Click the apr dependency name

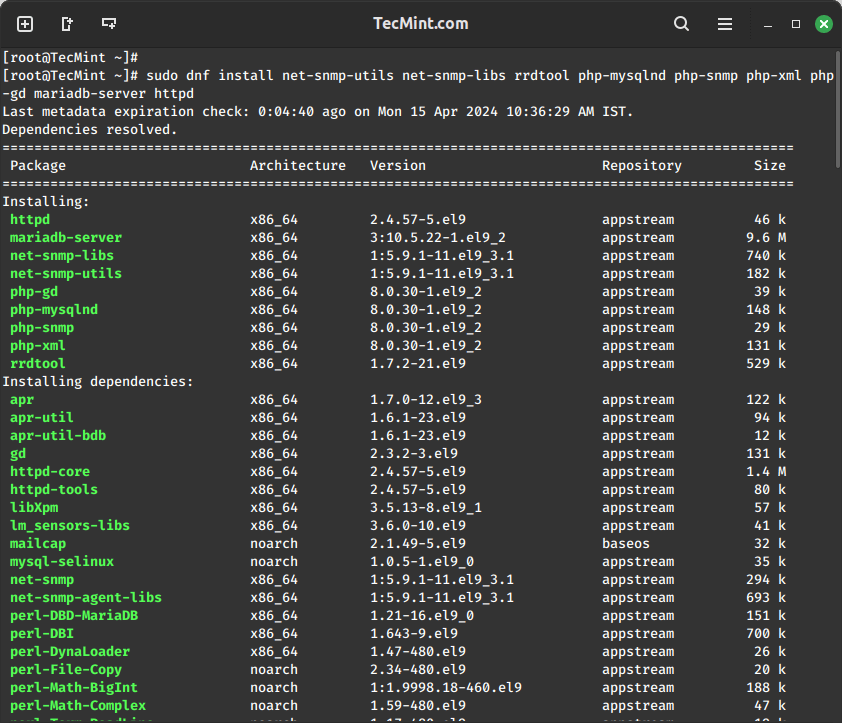pyautogui.click(x=22, y=400)
